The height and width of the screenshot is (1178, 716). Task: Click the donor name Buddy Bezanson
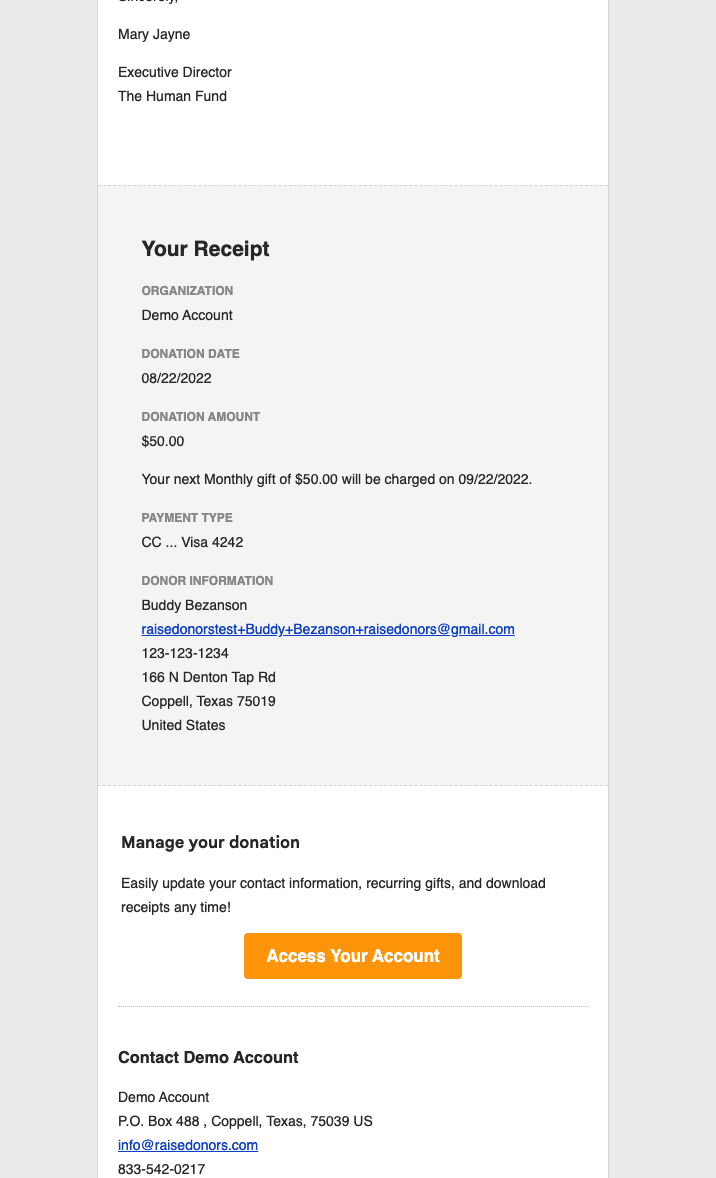coord(194,605)
